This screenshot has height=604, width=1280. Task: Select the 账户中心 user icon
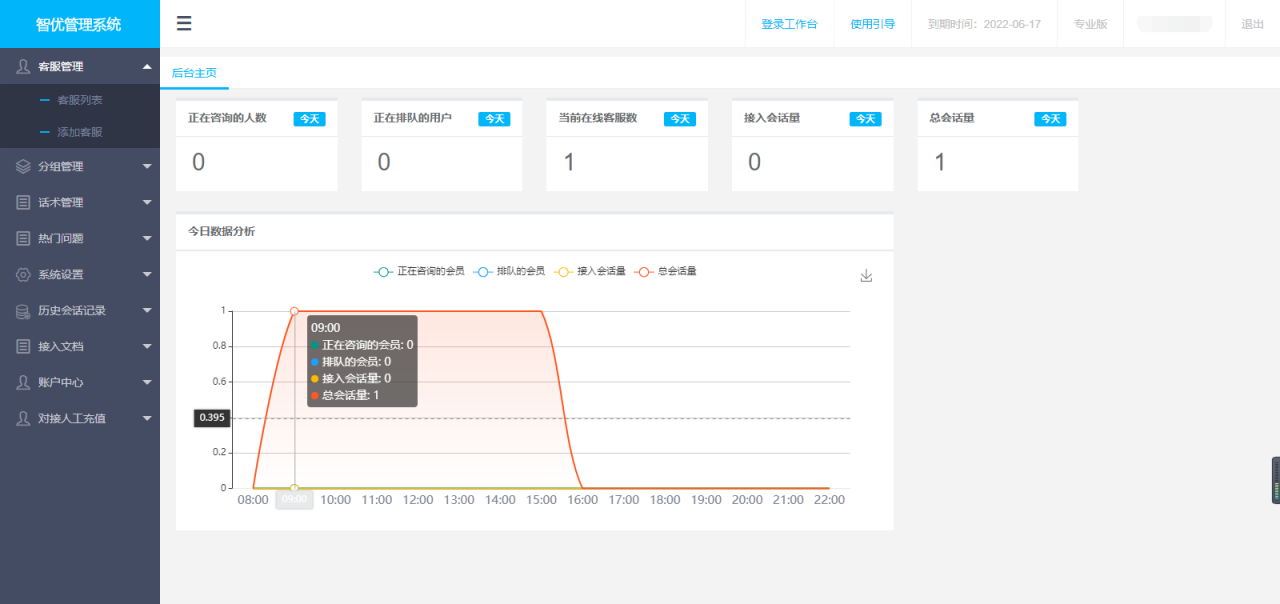[x=22, y=382]
